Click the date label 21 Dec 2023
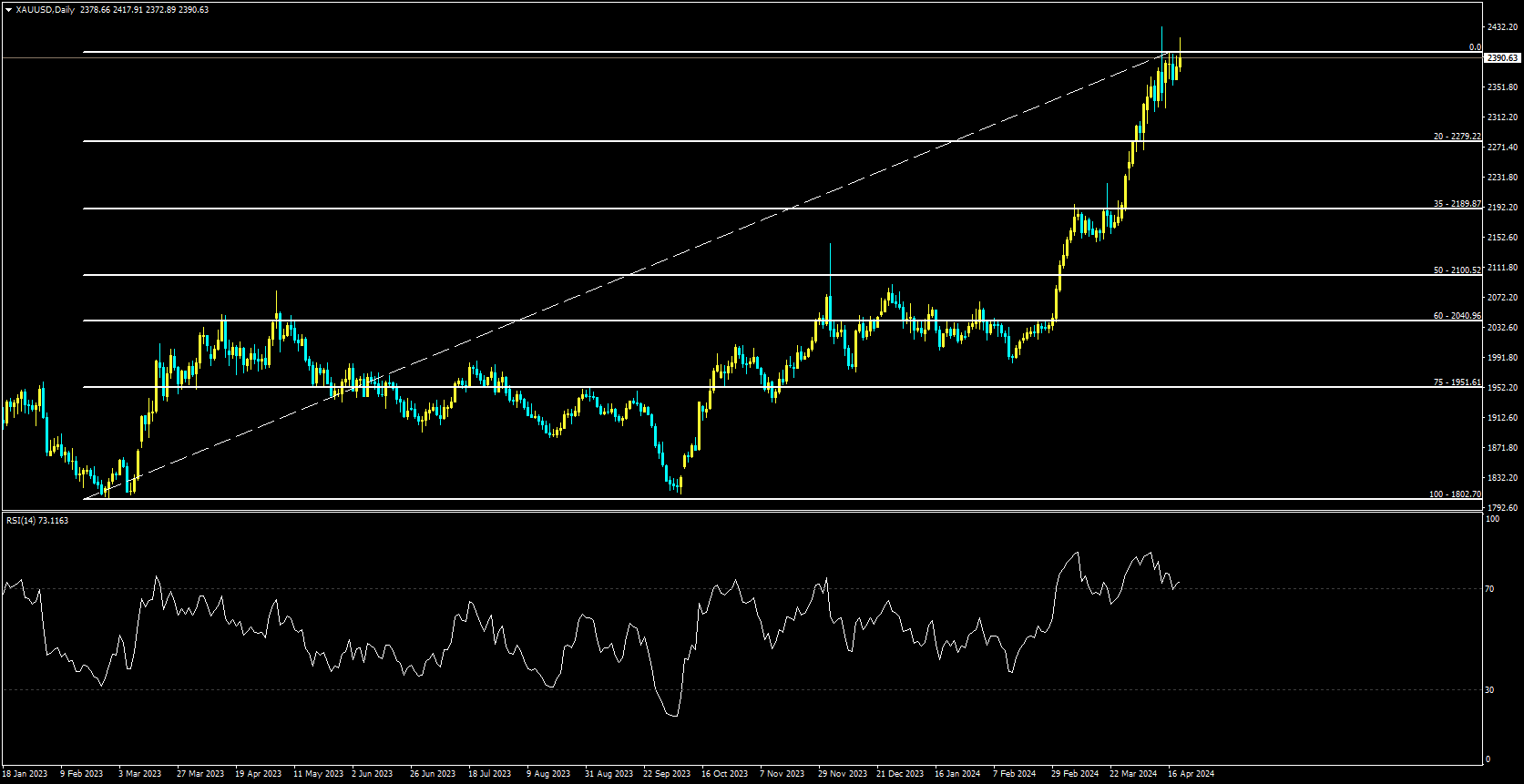 click(x=900, y=774)
